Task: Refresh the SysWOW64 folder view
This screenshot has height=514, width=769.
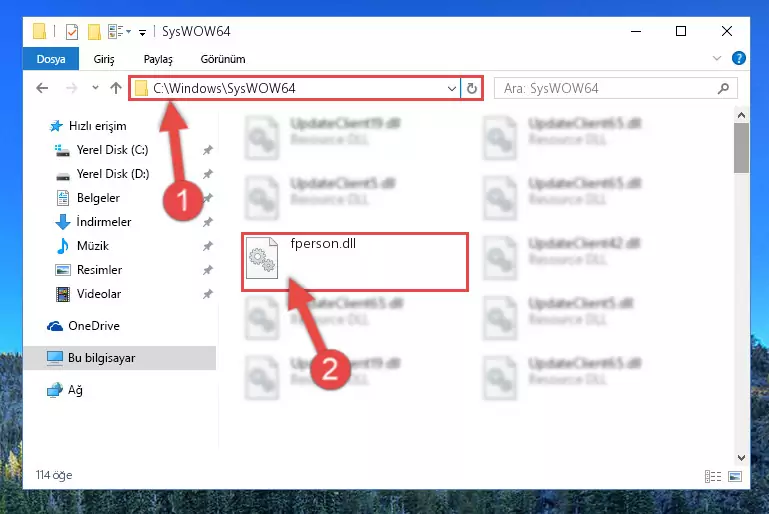Action: [472, 89]
